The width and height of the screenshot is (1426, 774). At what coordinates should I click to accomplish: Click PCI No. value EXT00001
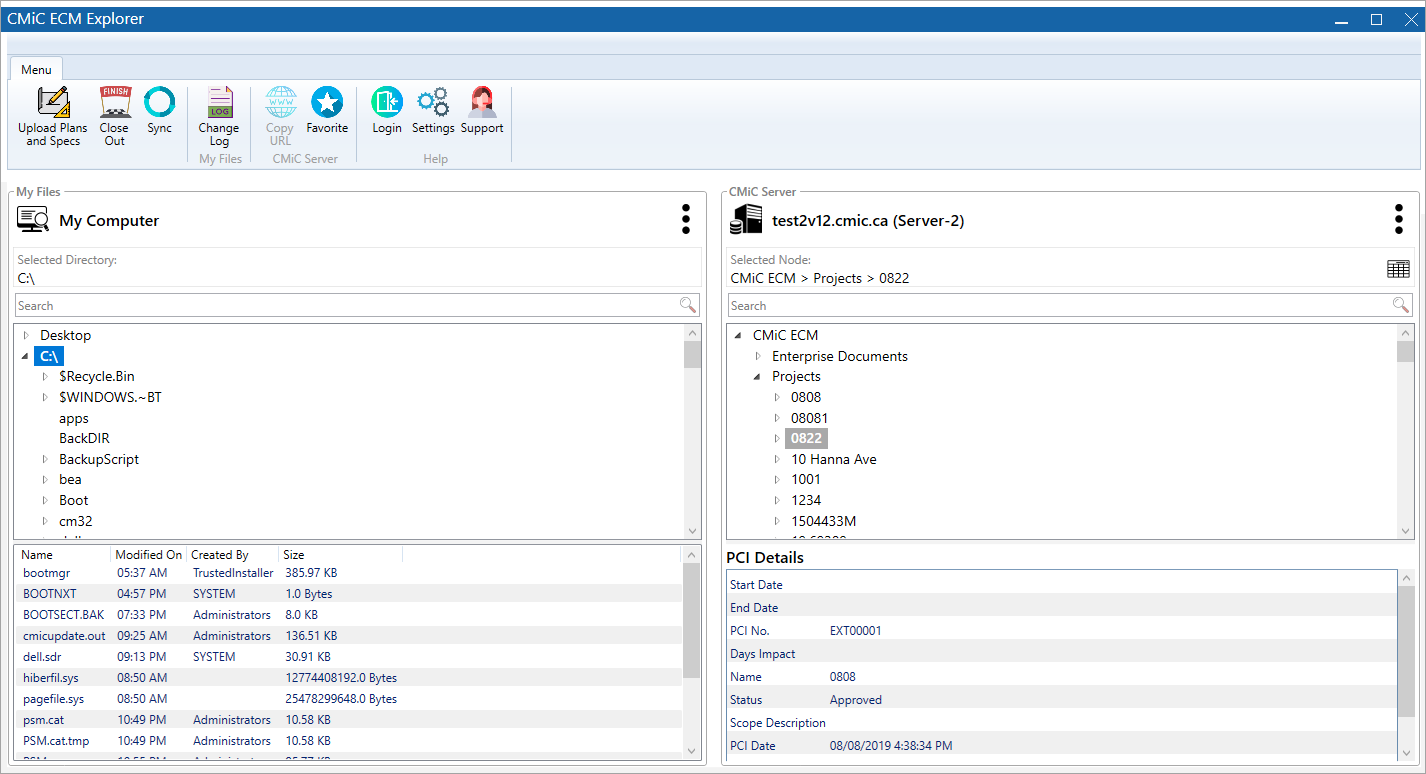(x=856, y=631)
